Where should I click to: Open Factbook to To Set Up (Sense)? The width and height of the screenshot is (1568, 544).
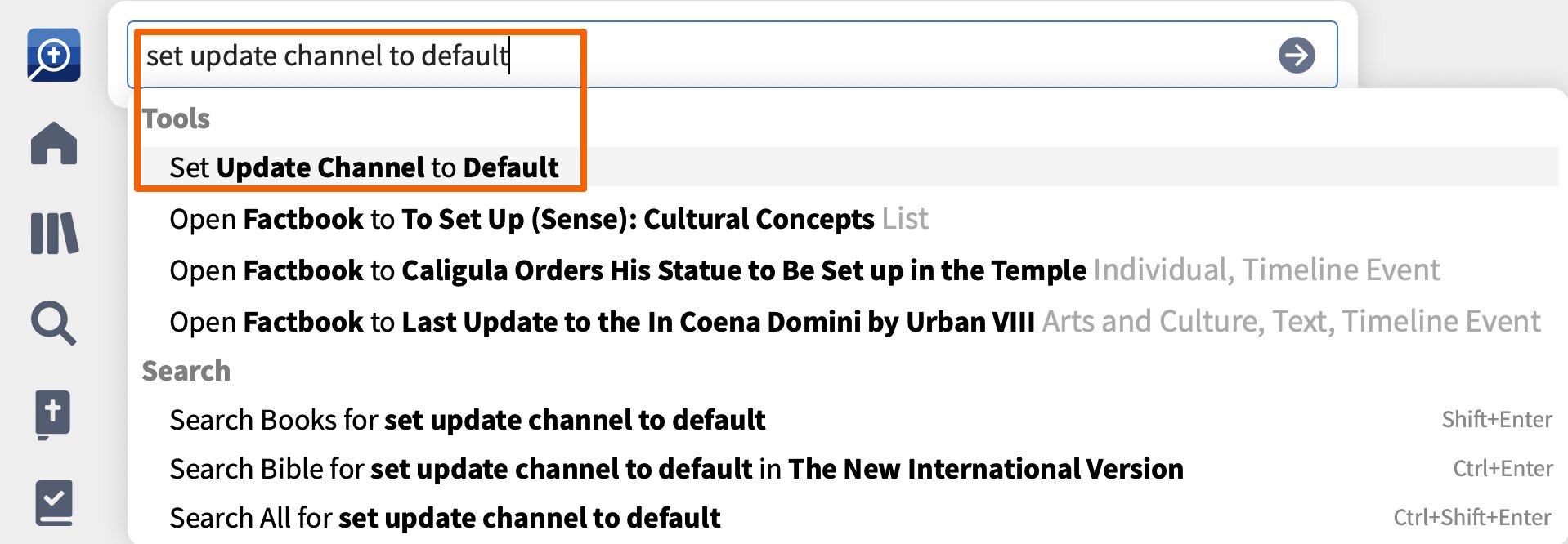(548, 219)
